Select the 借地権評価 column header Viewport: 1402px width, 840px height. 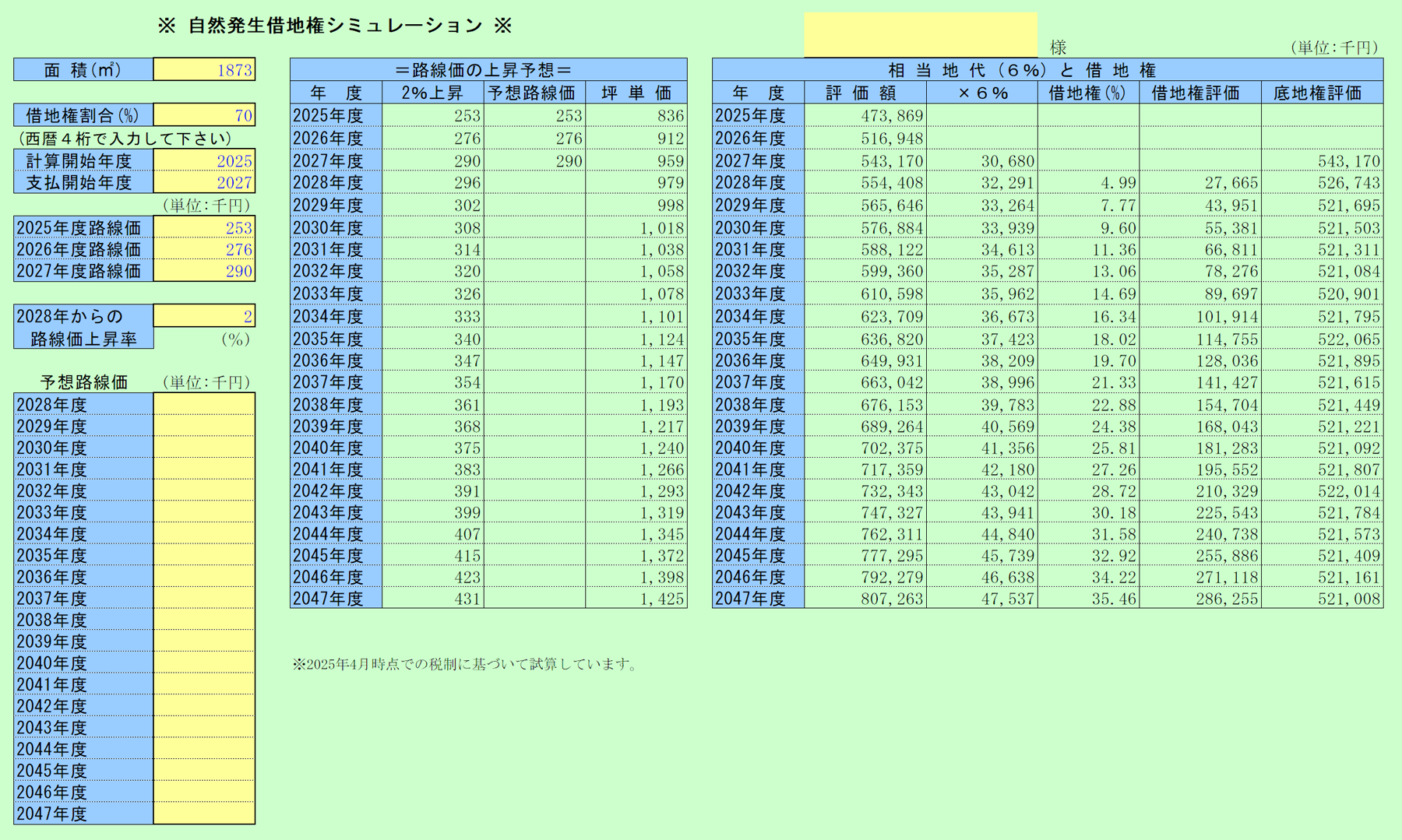click(x=1200, y=93)
